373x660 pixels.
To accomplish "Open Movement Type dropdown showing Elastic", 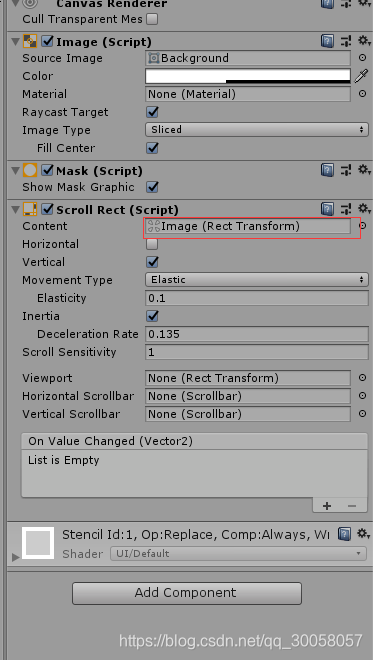I will [257, 279].
